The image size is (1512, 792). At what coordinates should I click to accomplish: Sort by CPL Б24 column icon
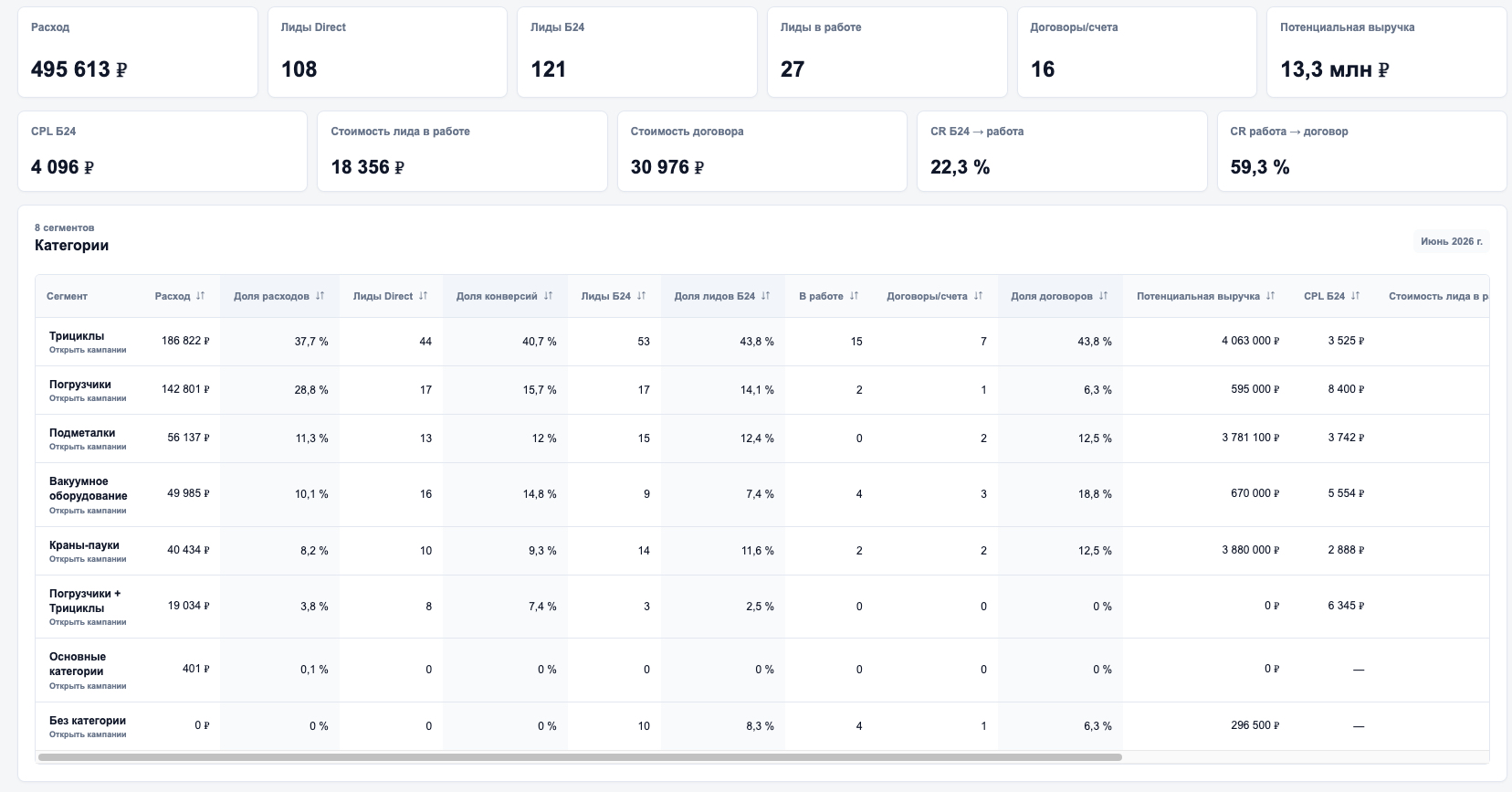coord(1355,296)
